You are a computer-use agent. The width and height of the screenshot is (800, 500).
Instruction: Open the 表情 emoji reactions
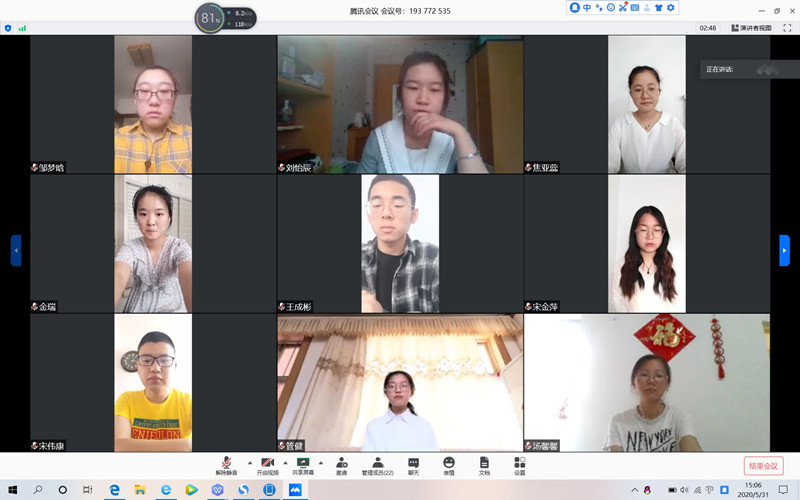click(x=449, y=464)
